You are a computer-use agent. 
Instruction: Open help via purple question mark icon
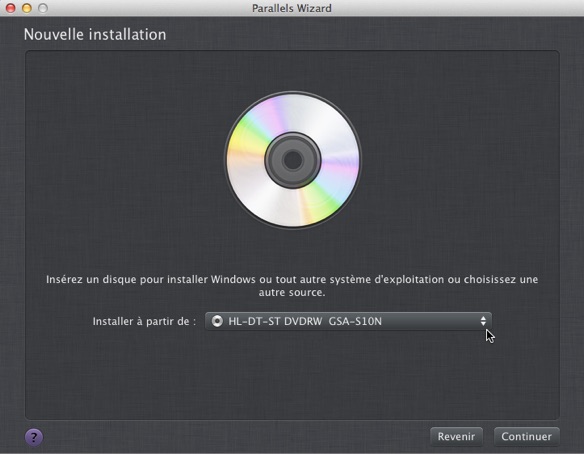[34, 437]
